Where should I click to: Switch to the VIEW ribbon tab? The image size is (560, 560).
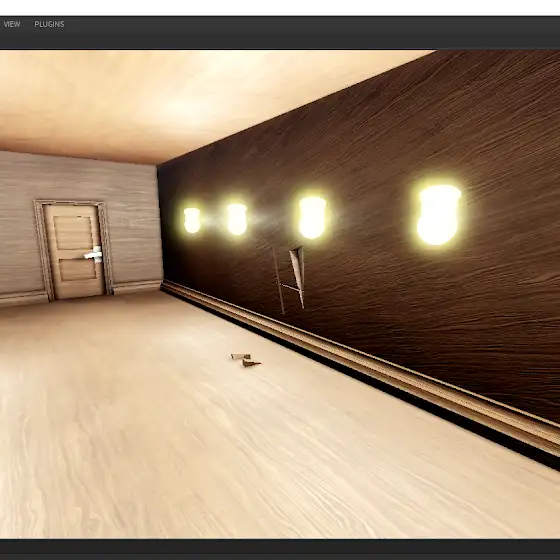coord(11,24)
